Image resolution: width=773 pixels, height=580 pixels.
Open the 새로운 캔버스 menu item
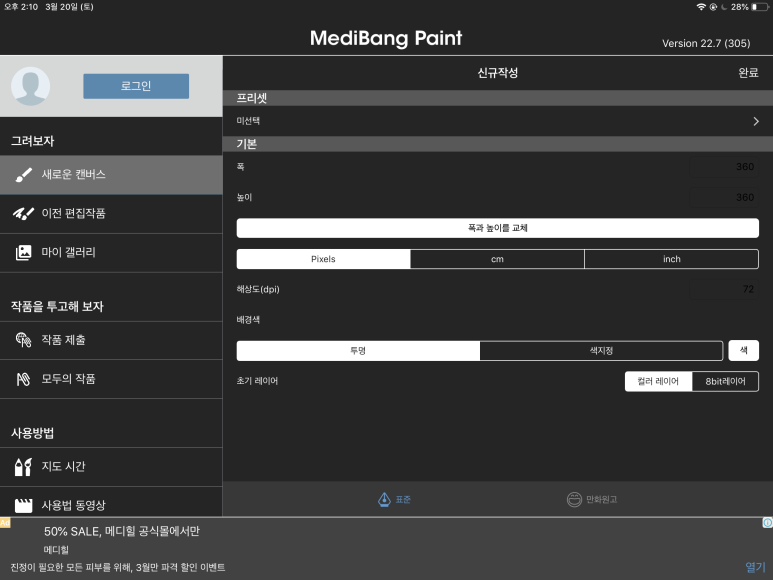[x=111, y=175]
